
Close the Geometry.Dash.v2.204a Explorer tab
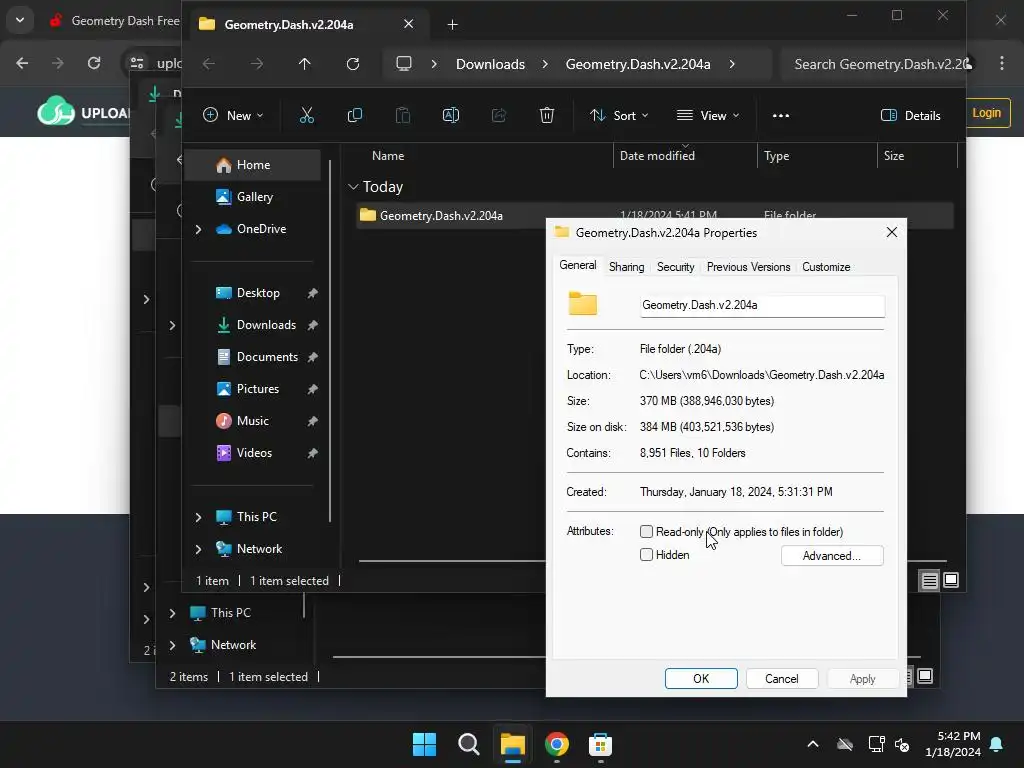coord(409,24)
